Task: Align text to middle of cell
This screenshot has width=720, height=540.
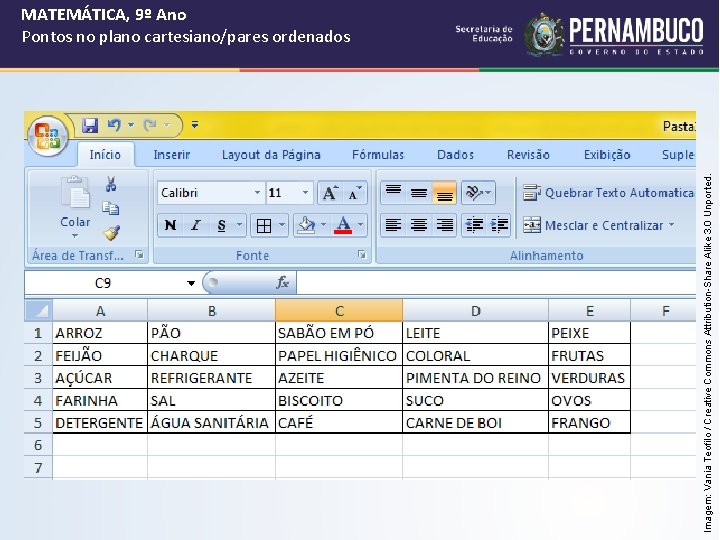Action: [418, 192]
